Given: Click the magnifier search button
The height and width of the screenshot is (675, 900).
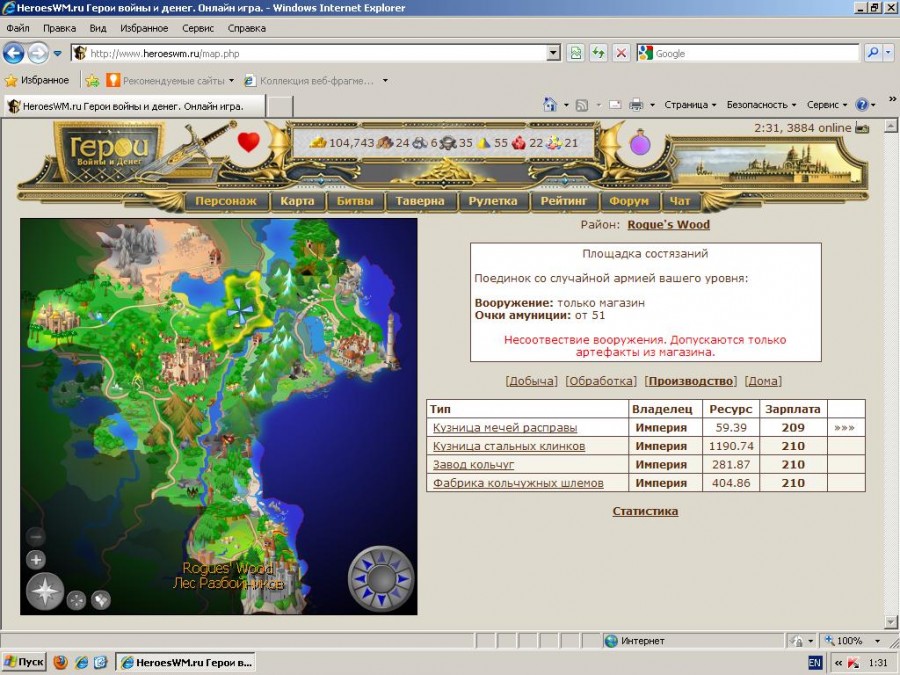Looking at the screenshot, I should tap(872, 53).
